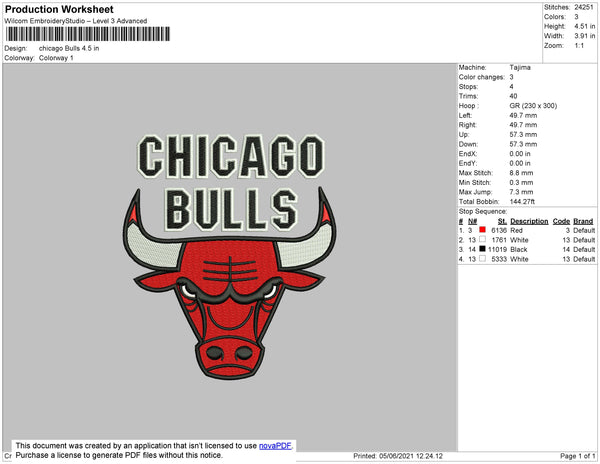The height and width of the screenshot is (464, 600).
Task: Select the 'Page 1 of 1' footer
Action: (x=577, y=456)
